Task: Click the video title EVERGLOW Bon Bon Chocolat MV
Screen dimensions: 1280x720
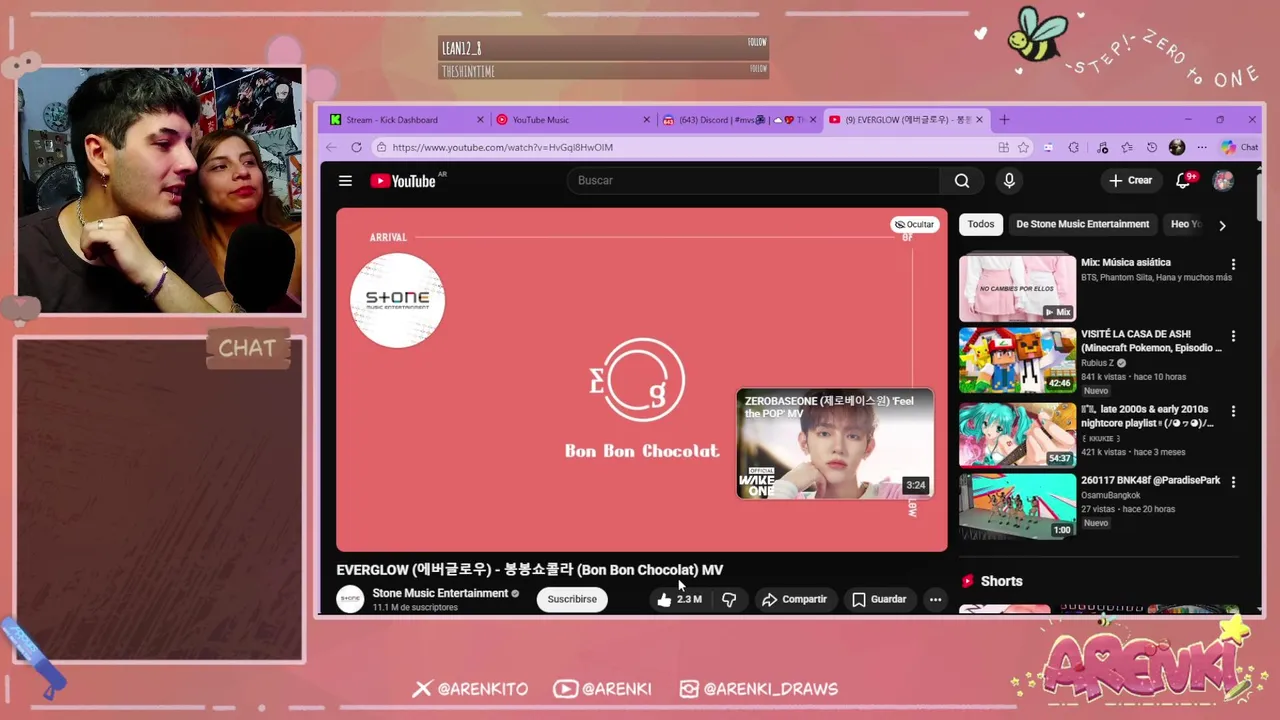Action: click(x=530, y=570)
